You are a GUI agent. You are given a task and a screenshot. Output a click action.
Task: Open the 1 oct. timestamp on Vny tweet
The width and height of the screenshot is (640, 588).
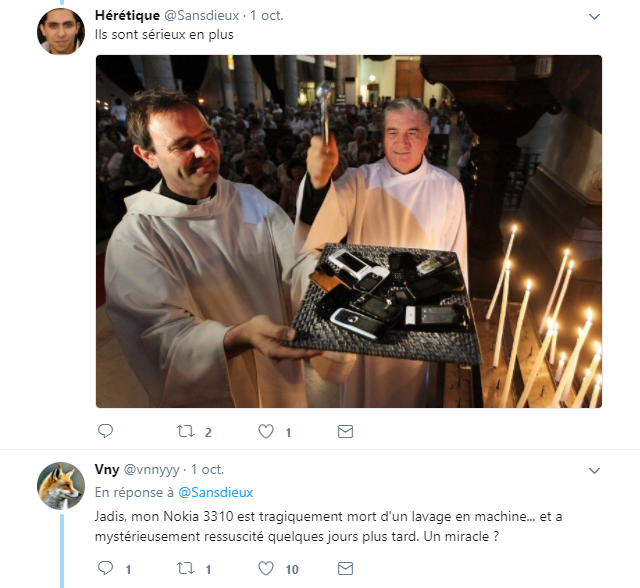(x=207, y=469)
